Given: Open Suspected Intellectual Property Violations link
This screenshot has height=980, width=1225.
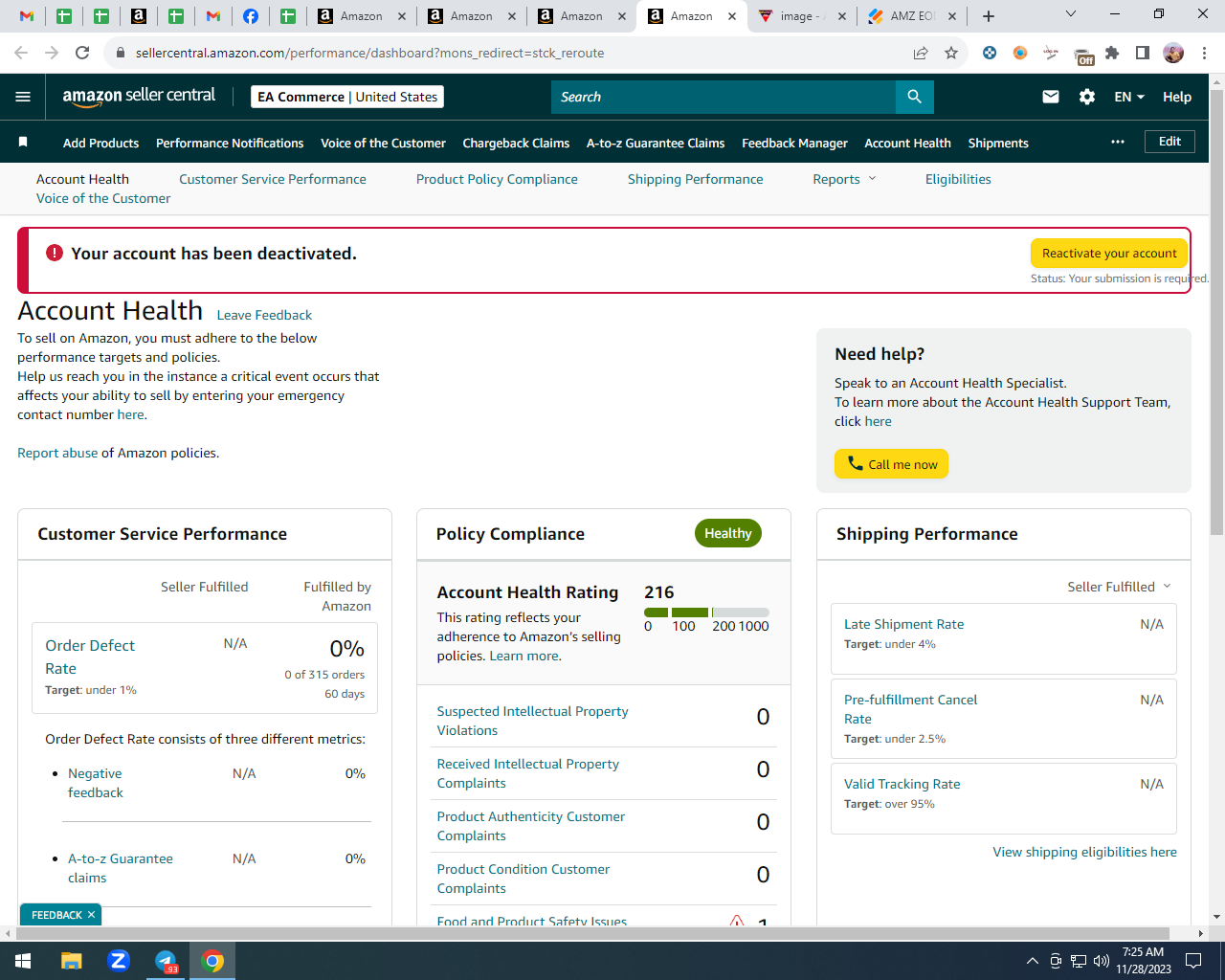Looking at the screenshot, I should coord(532,721).
